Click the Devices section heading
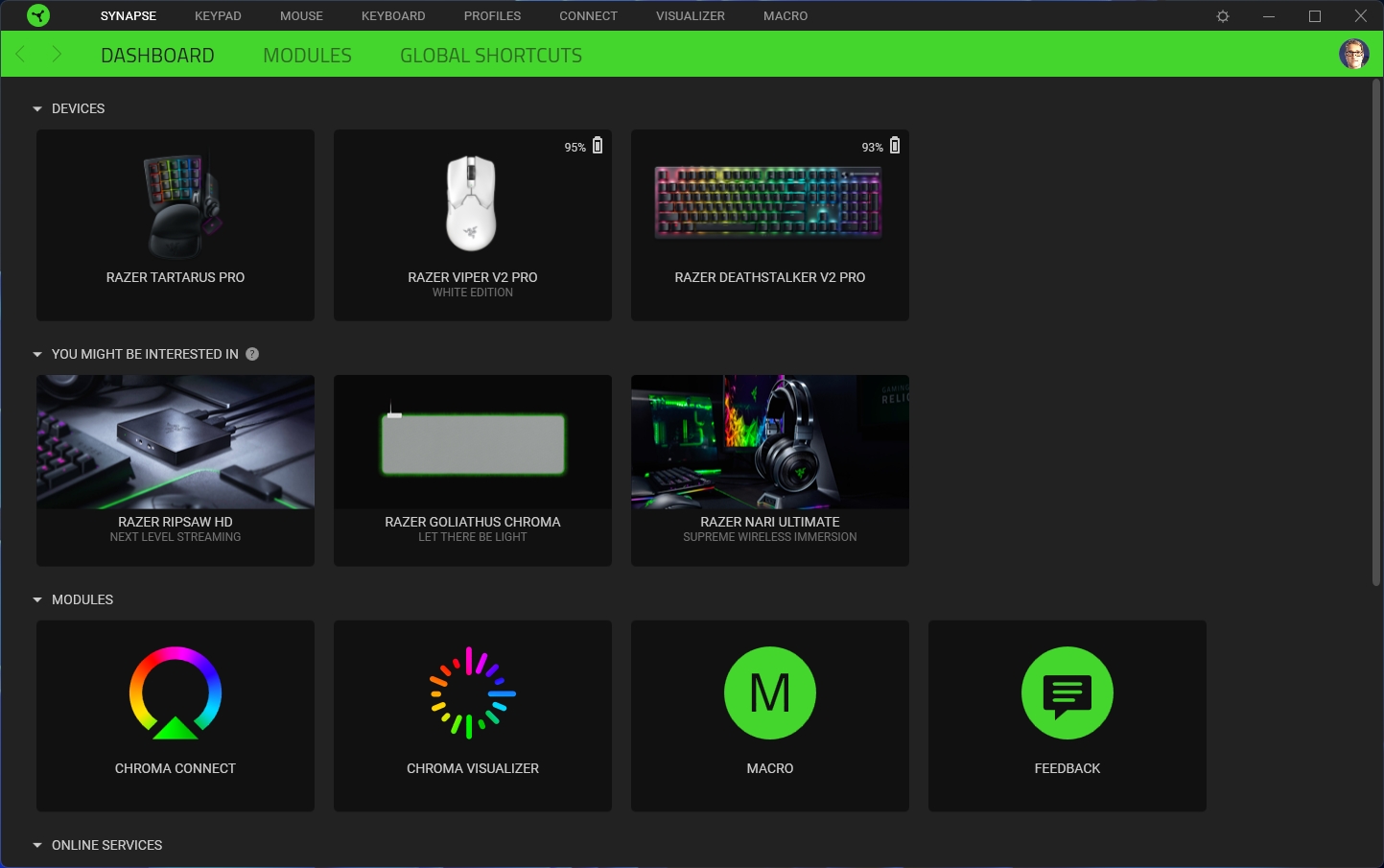 79,108
